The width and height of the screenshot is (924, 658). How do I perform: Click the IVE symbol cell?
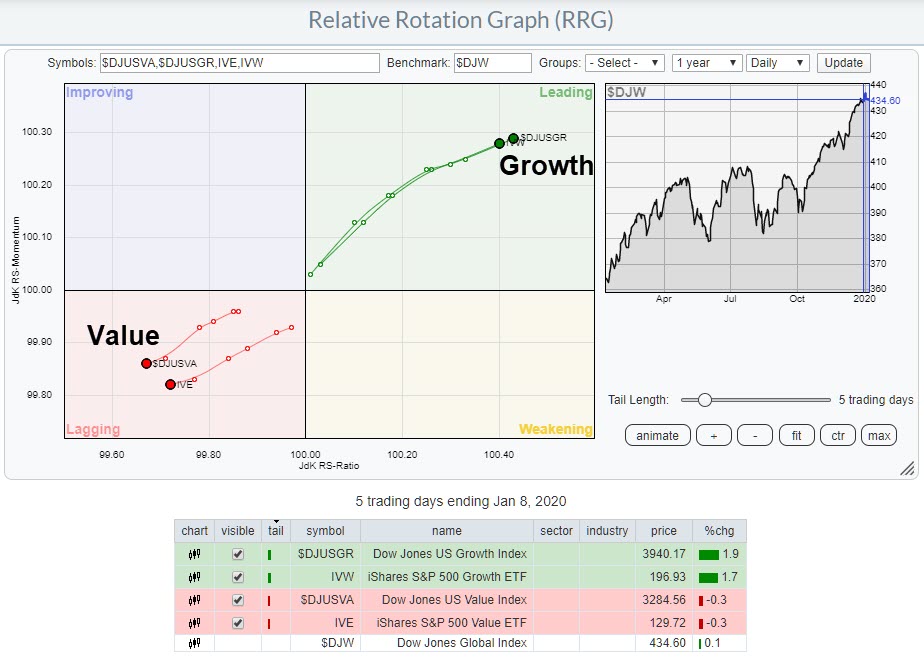pyautogui.click(x=325, y=623)
